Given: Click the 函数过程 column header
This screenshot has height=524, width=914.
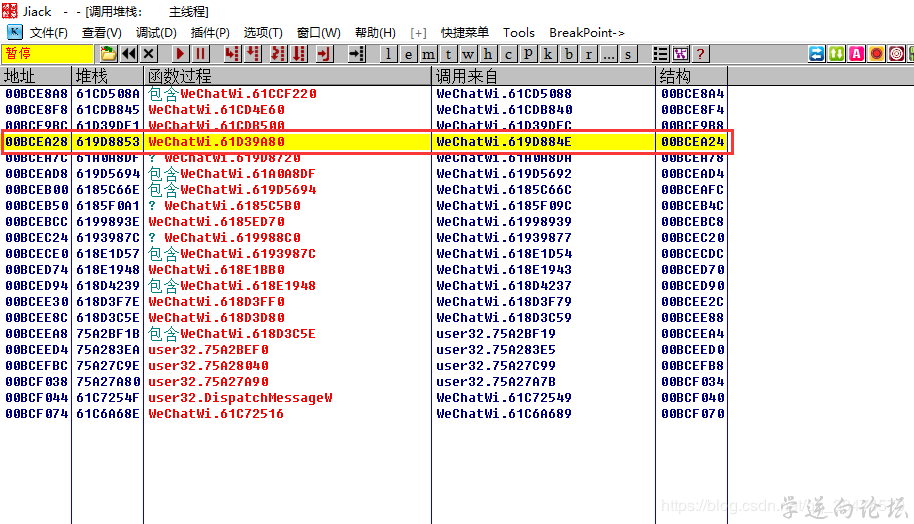Looking at the screenshot, I should coord(287,76).
